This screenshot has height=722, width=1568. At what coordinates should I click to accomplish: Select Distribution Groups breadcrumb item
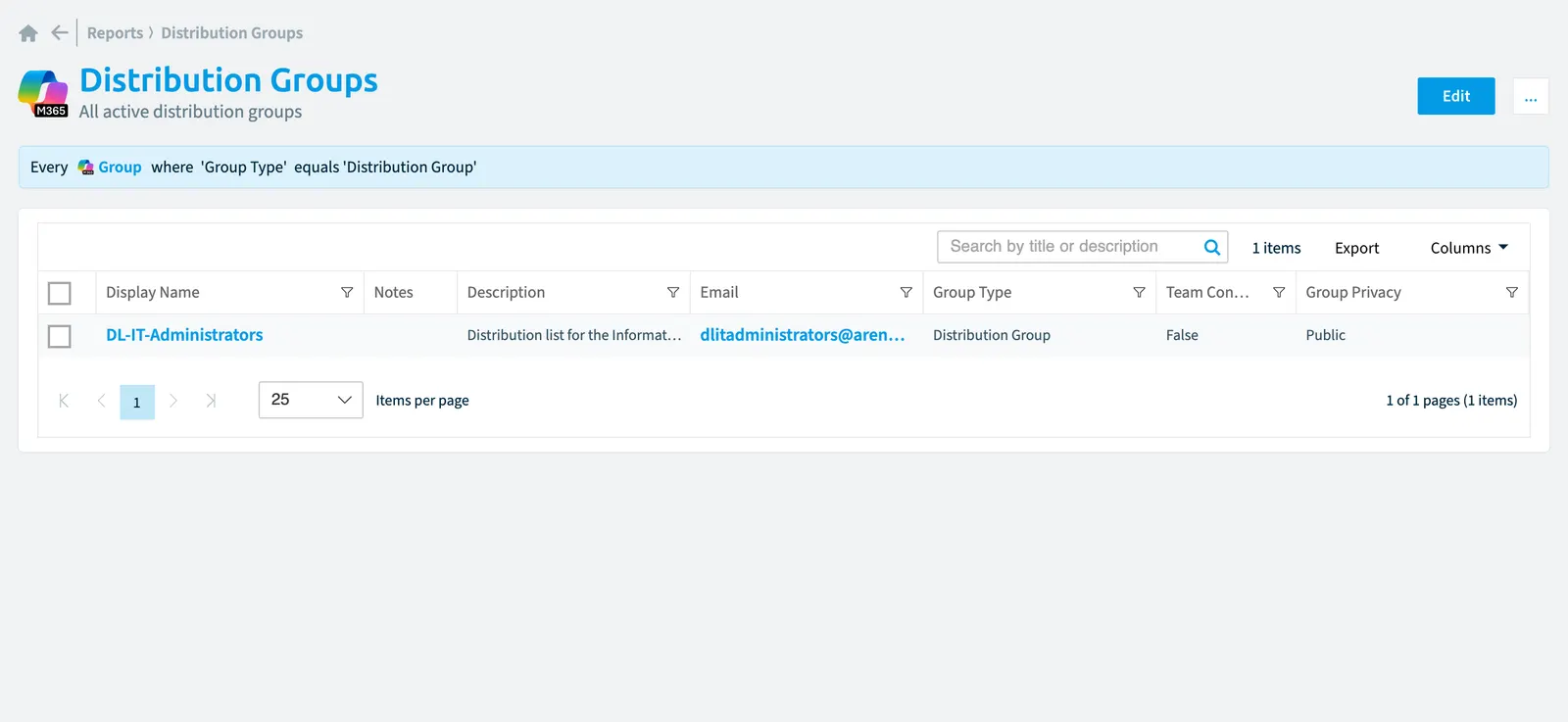(x=232, y=33)
